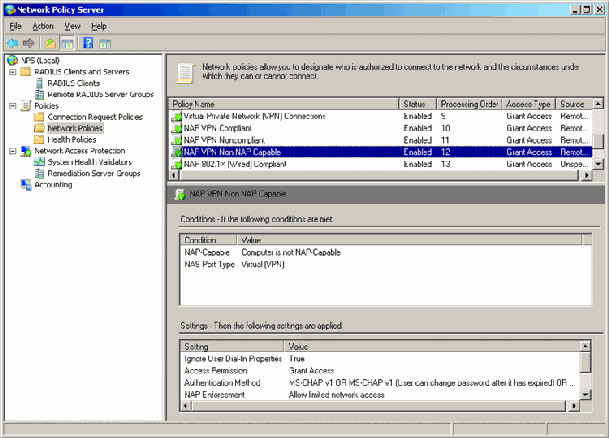Click the Show/Hide Action Pane toolbar icon
This screenshot has height=438, width=609.
click(x=105, y=43)
